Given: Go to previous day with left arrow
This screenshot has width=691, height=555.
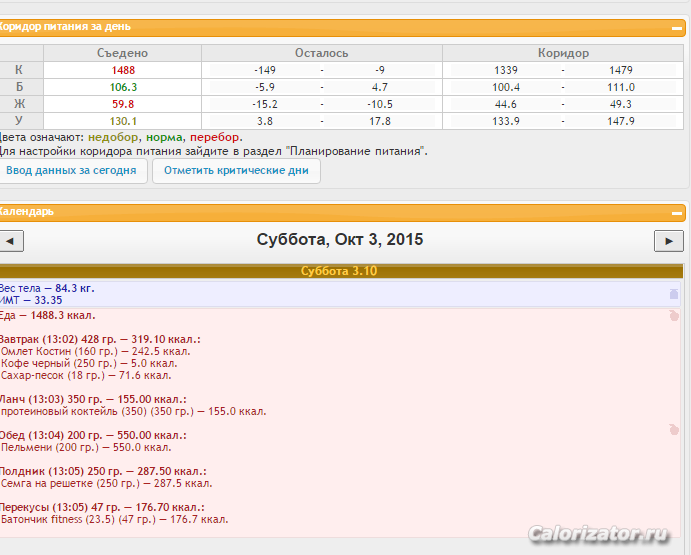Looking at the screenshot, I should [11, 241].
